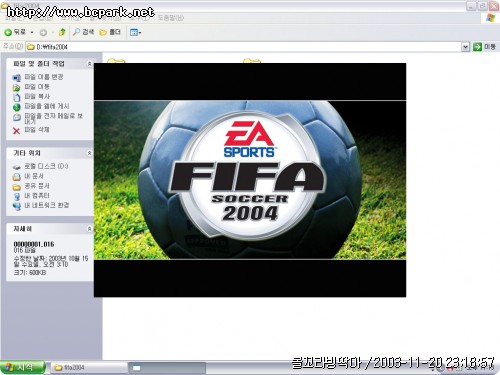Click the greyed Forward arrow button
The image size is (500, 375).
tap(43, 33)
